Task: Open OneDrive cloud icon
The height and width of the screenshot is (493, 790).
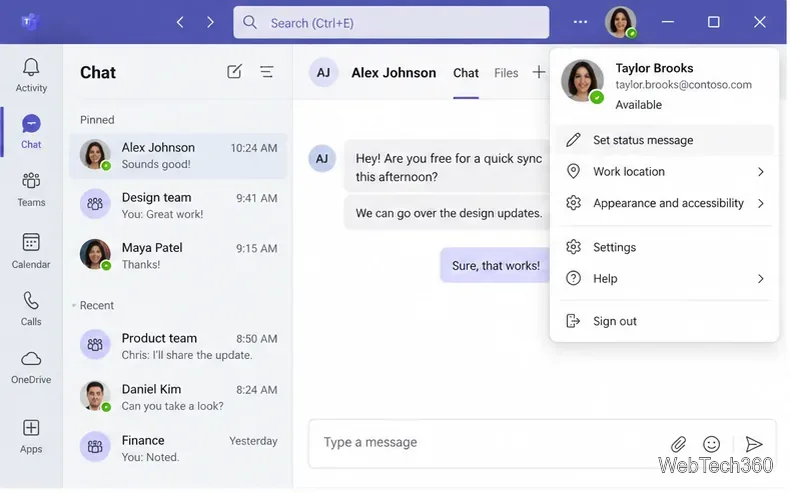Action: (31, 359)
